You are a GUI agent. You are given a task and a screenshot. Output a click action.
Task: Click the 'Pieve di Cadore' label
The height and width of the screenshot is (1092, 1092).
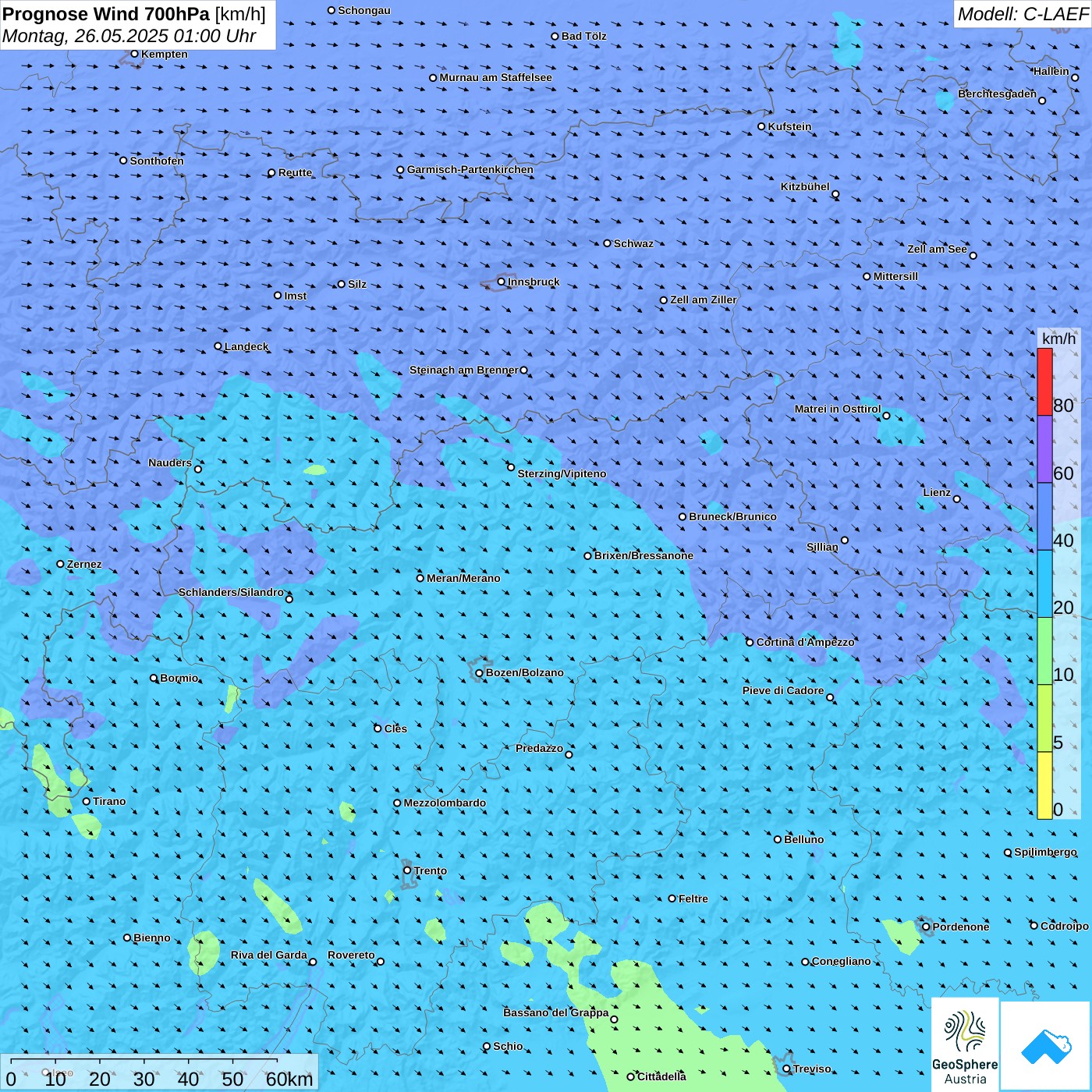click(x=783, y=690)
